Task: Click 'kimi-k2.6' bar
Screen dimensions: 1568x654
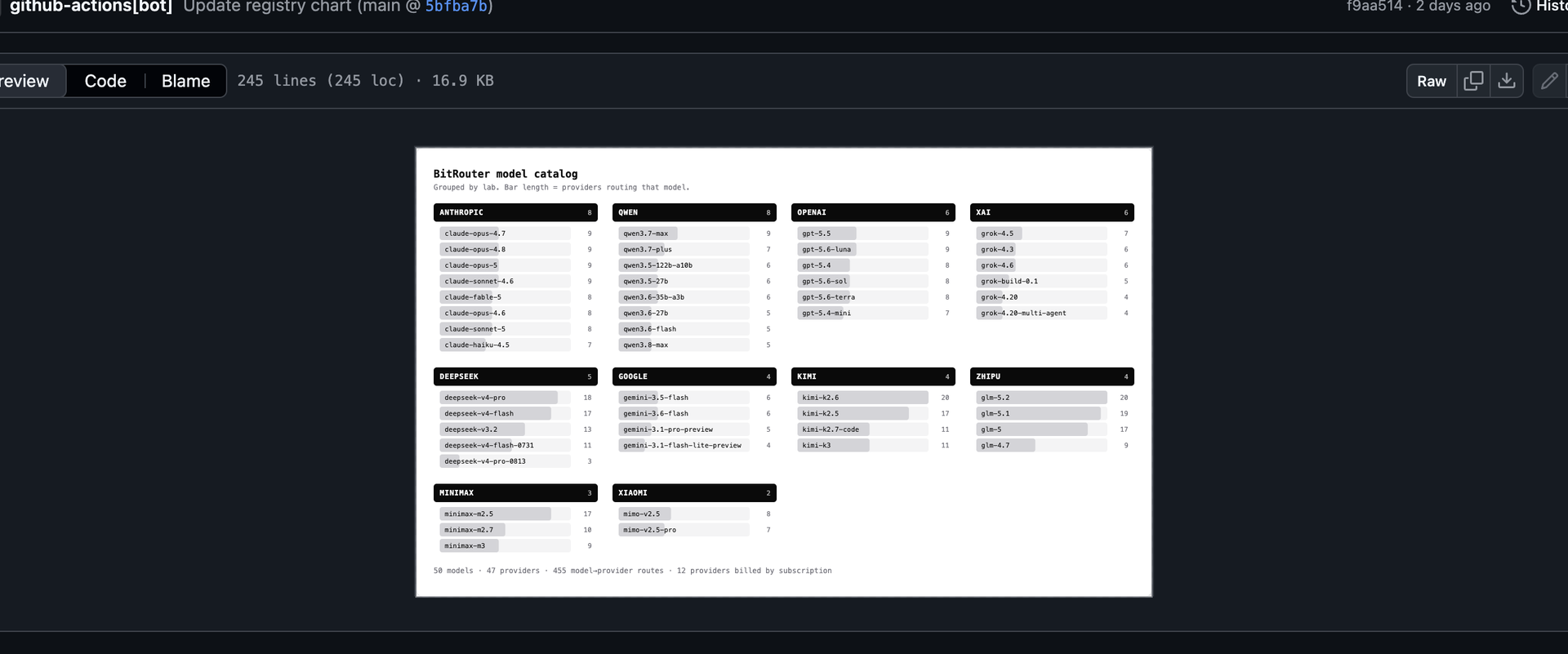Action: (862, 398)
